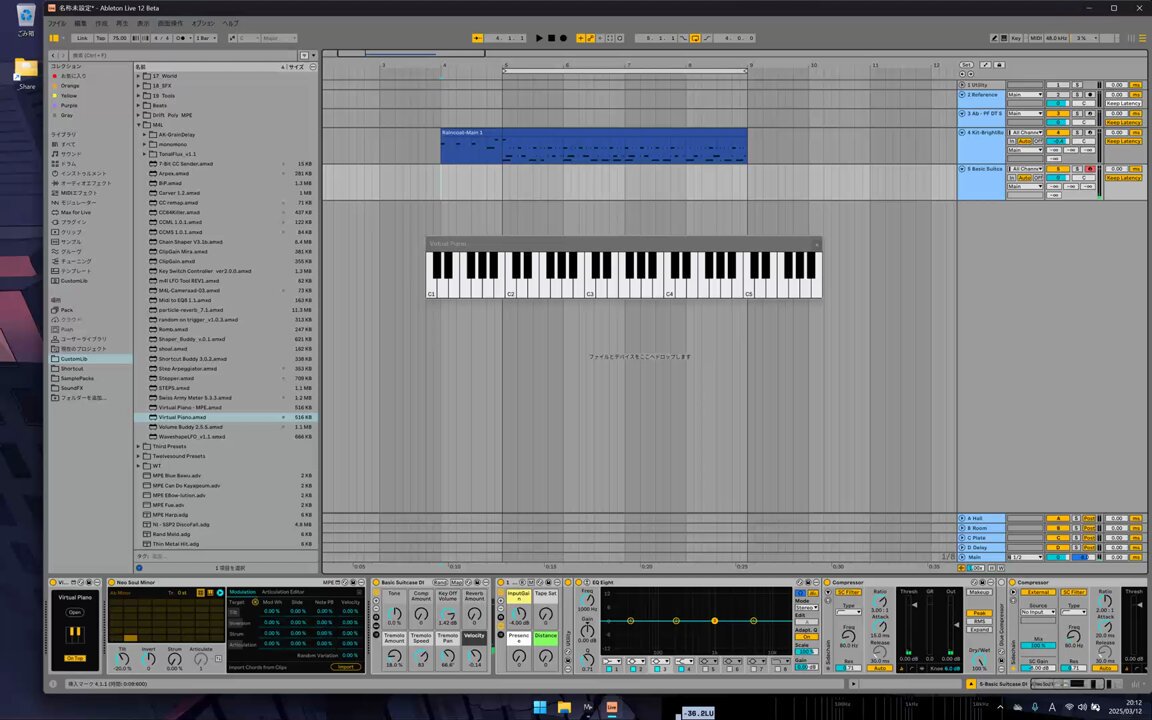Switch to the Articulation Editor tab

tap(283, 591)
